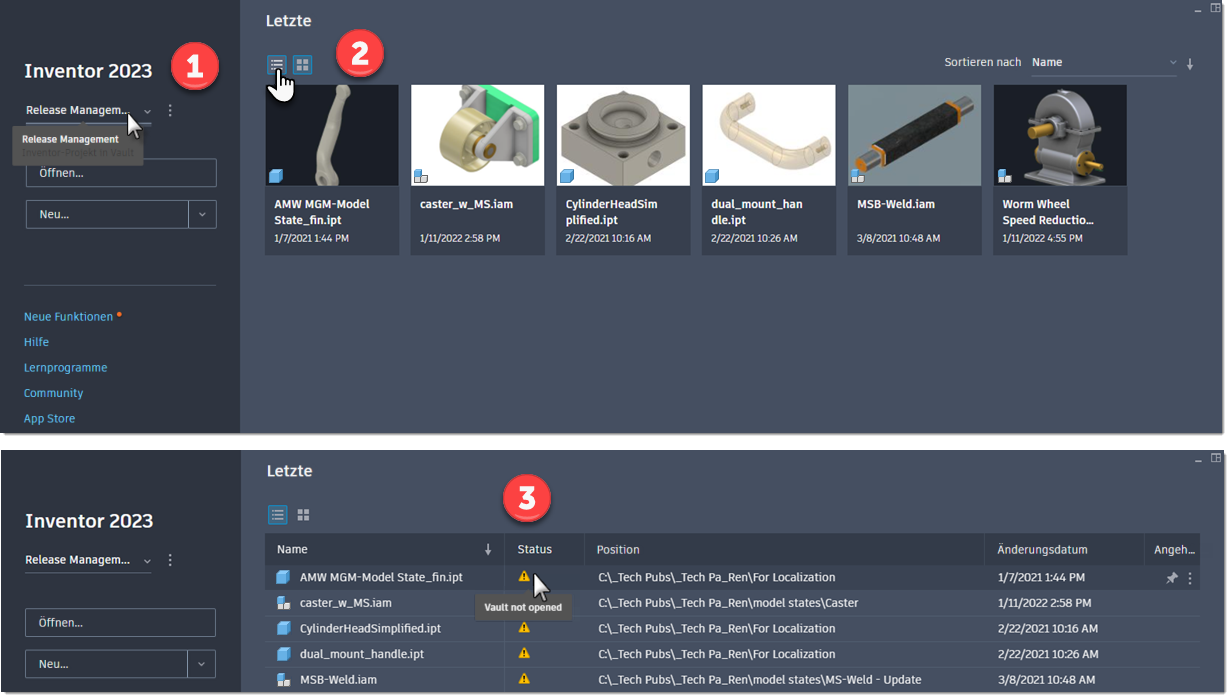Switch to list view in the thumbnail-view panel

tap(277, 65)
